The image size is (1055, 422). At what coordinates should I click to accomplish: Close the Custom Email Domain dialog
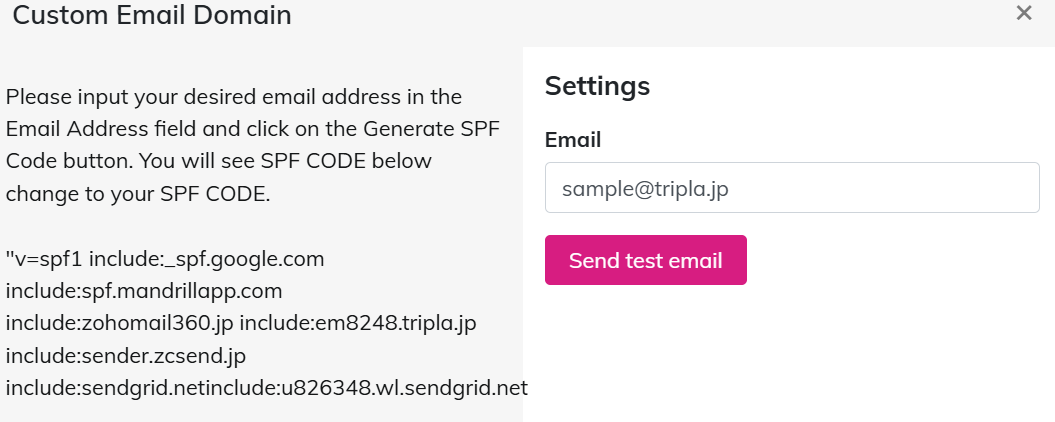[1024, 13]
